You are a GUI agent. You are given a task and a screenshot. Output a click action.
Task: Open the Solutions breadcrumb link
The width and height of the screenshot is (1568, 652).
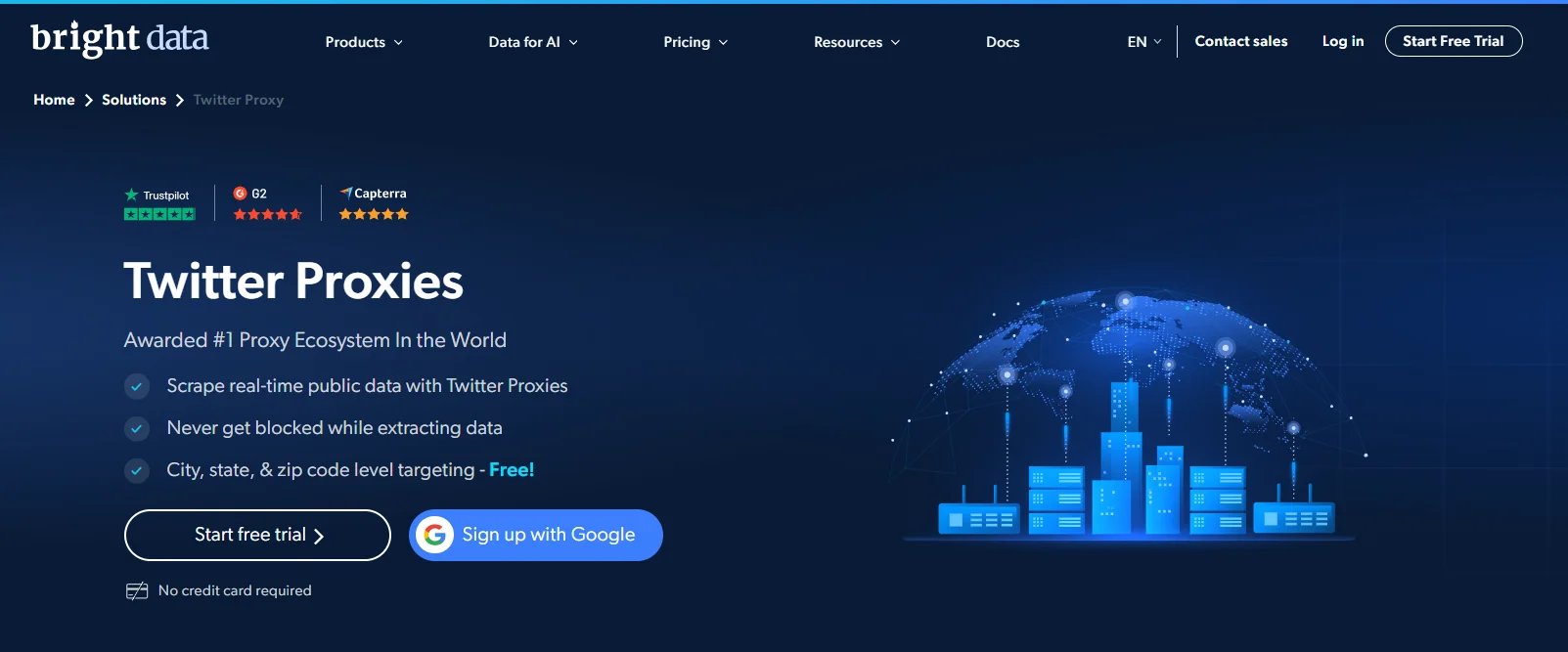click(x=134, y=100)
